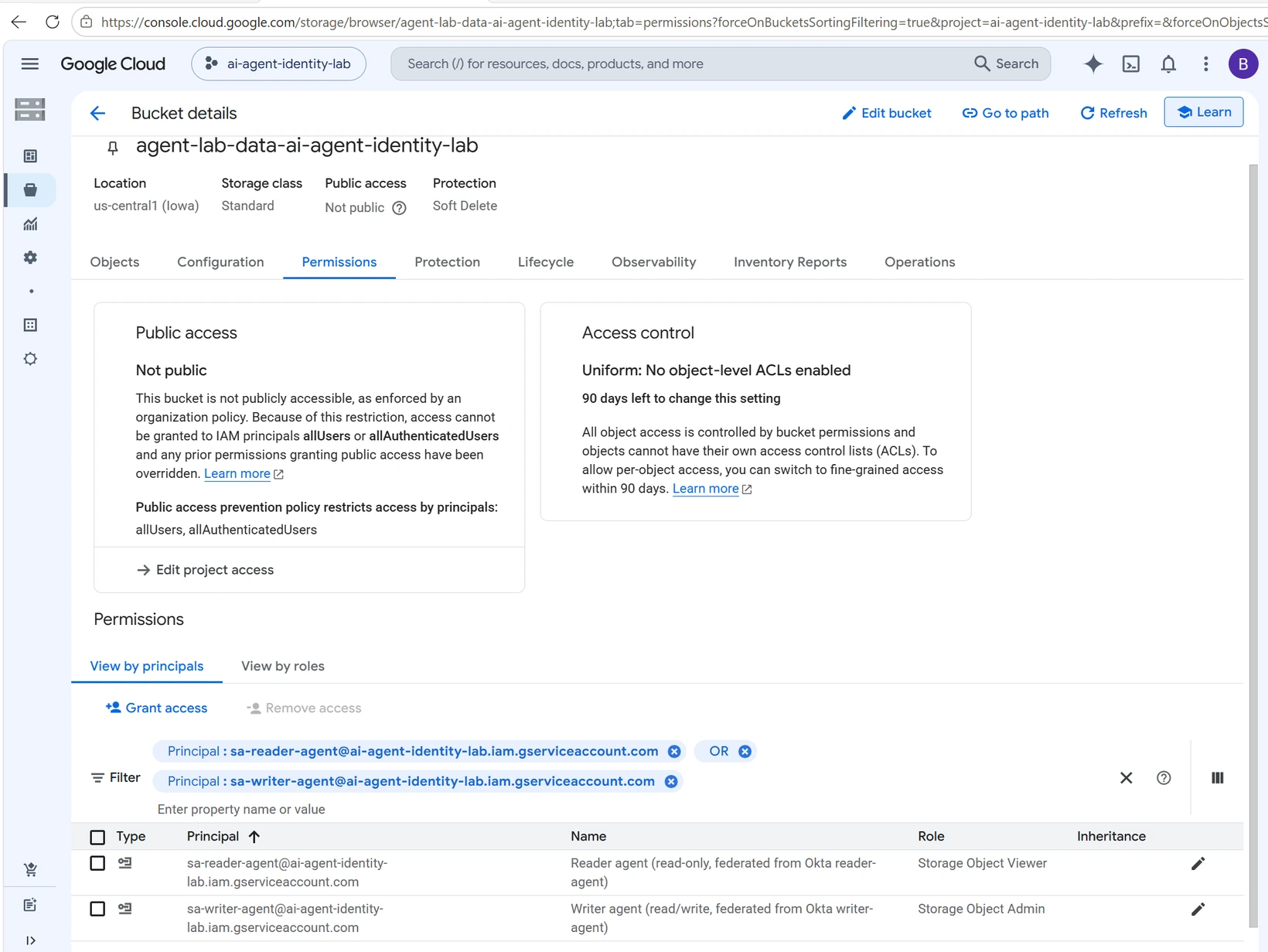Remove the sa-writer-agent filter chip
The width and height of the screenshot is (1268, 952).
pos(671,782)
